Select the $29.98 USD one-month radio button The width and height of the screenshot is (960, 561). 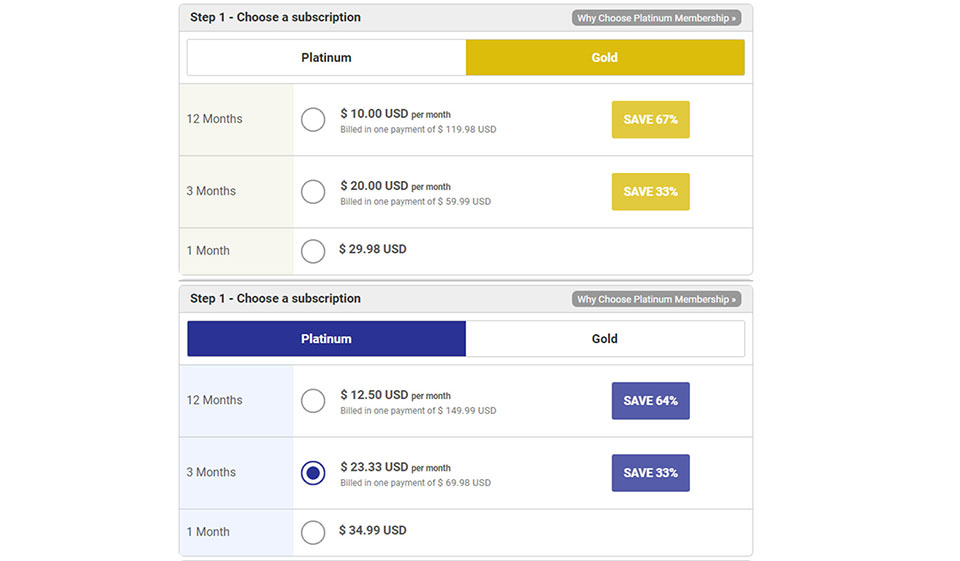(x=313, y=251)
